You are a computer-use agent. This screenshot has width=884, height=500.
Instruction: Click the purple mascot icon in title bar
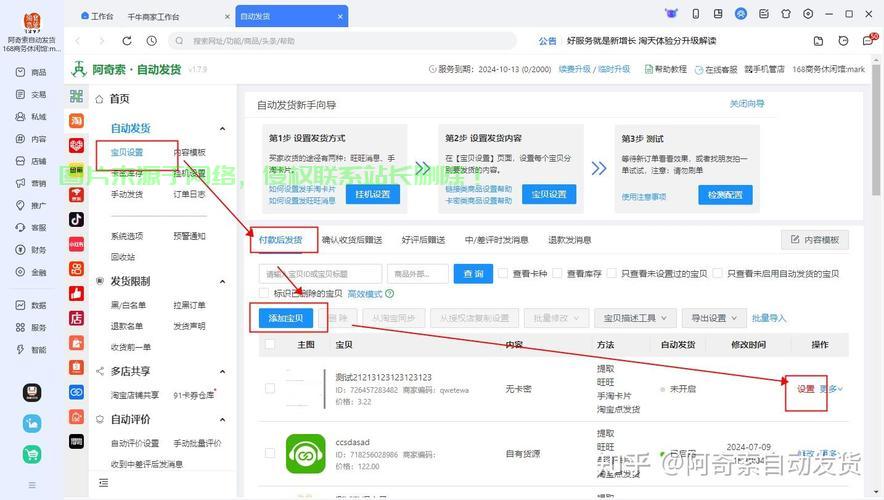pyautogui.click(x=671, y=14)
